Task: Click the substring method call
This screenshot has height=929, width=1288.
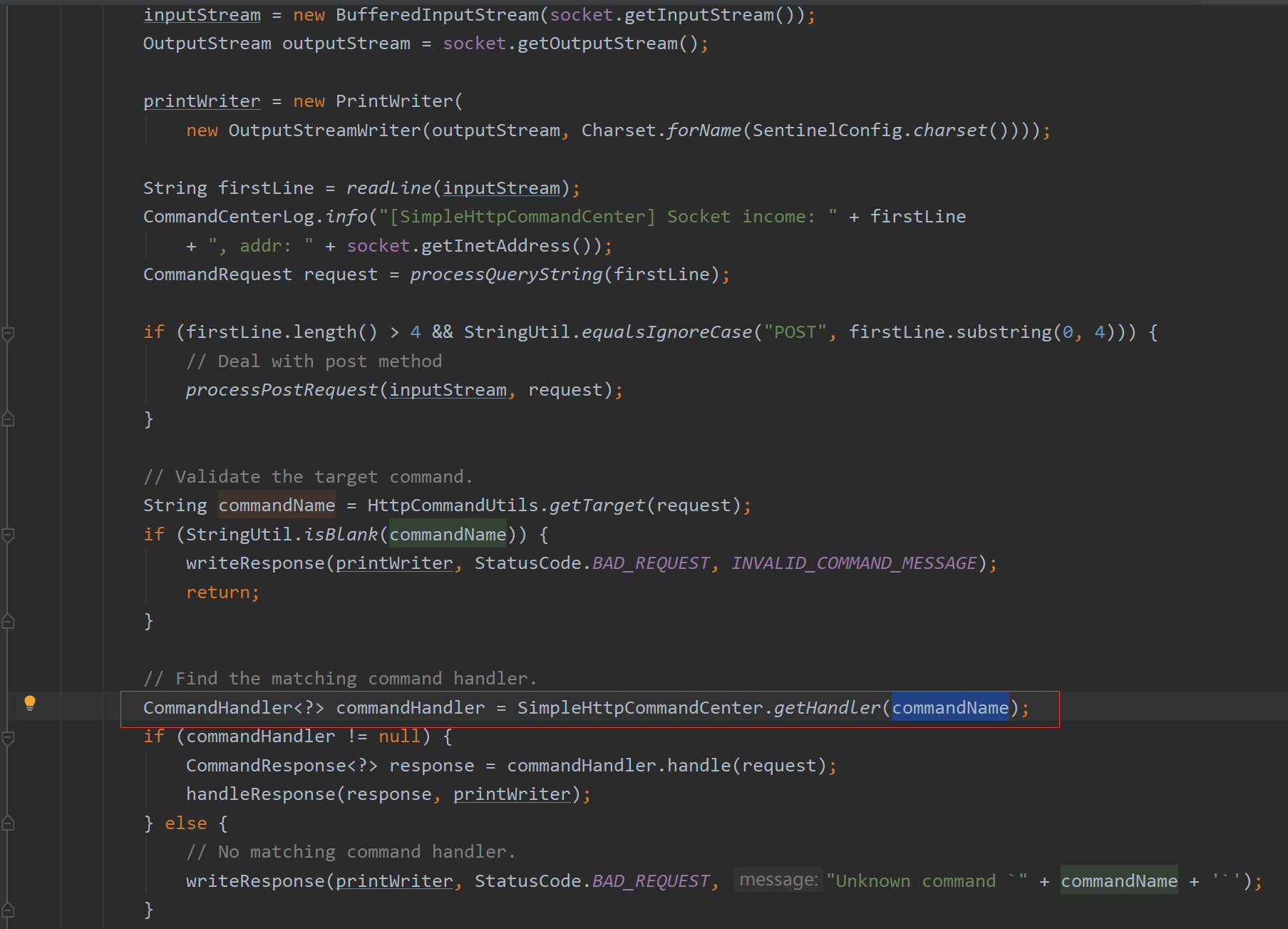Action: [x=1004, y=332]
